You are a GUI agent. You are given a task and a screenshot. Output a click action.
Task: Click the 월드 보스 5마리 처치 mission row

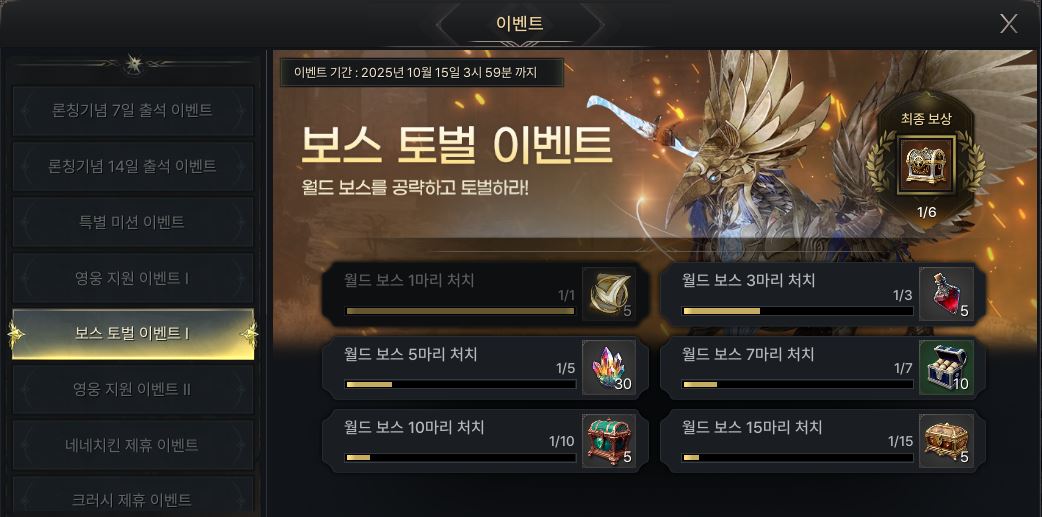[484, 367]
